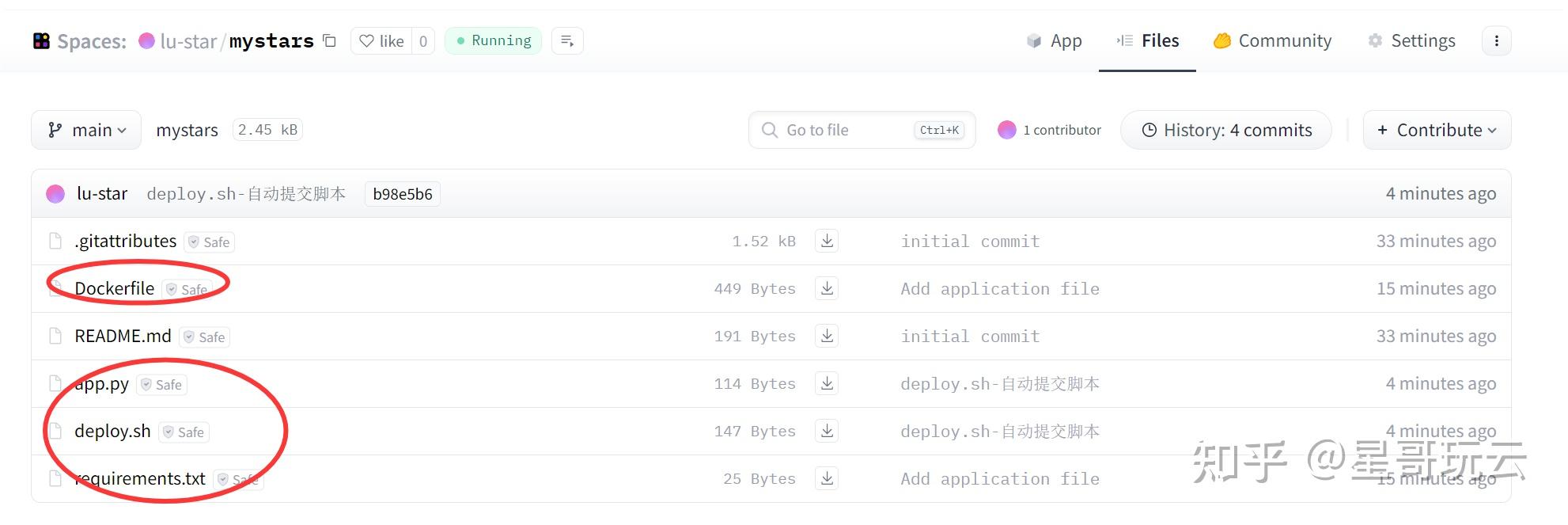The image size is (1568, 525).
Task: Click the 2.45 kB repo size label
Action: [x=267, y=130]
